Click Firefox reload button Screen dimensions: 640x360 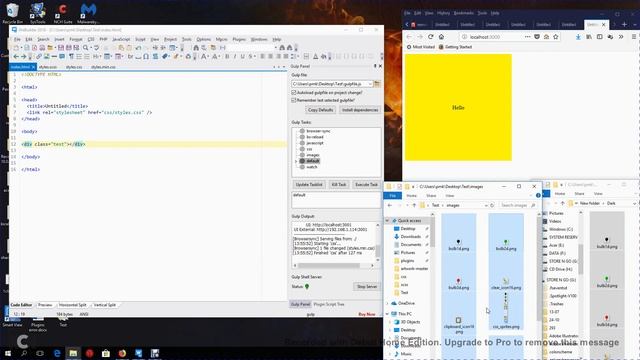[x=431, y=37]
